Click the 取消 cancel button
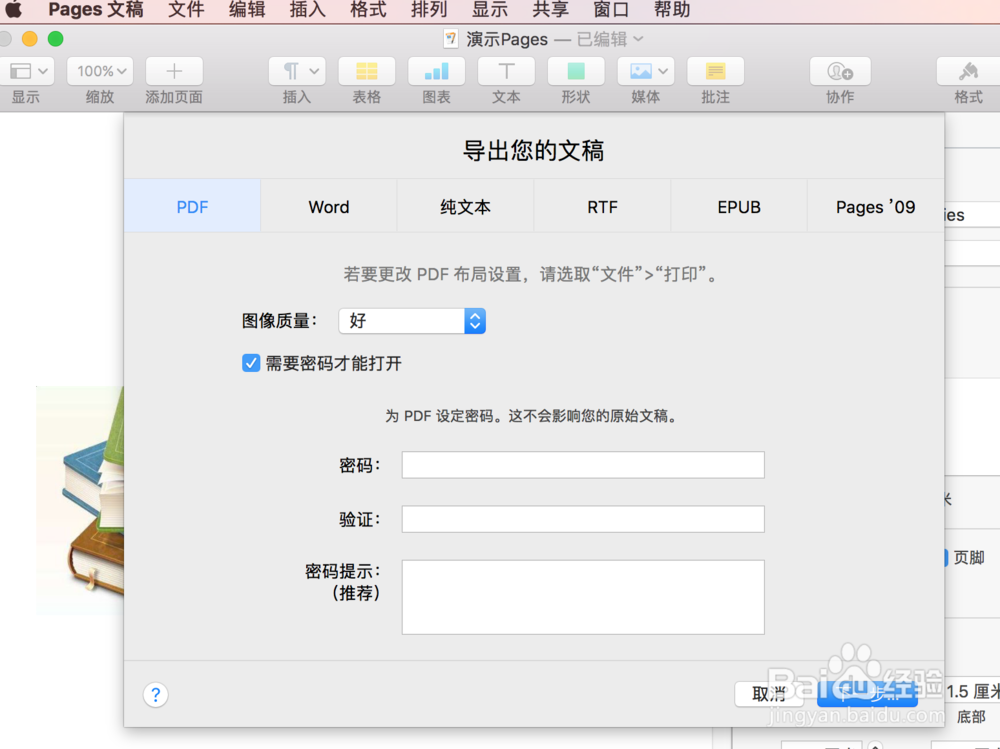Image resolution: width=1000 pixels, height=749 pixels. point(769,694)
